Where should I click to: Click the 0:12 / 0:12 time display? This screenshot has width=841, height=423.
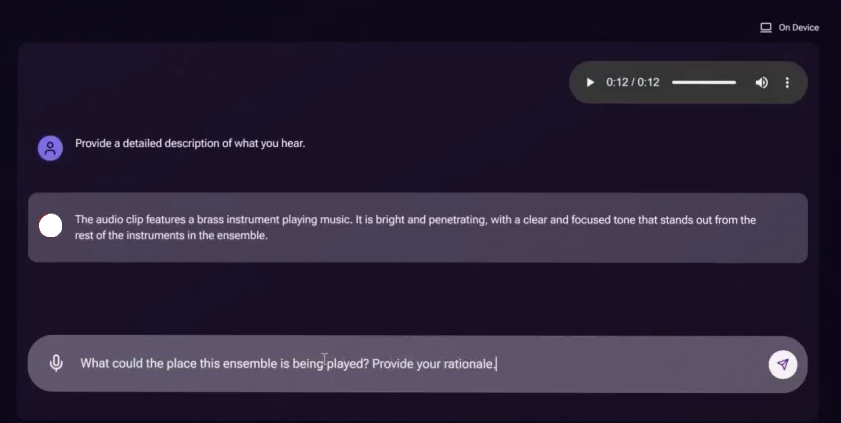click(x=633, y=82)
